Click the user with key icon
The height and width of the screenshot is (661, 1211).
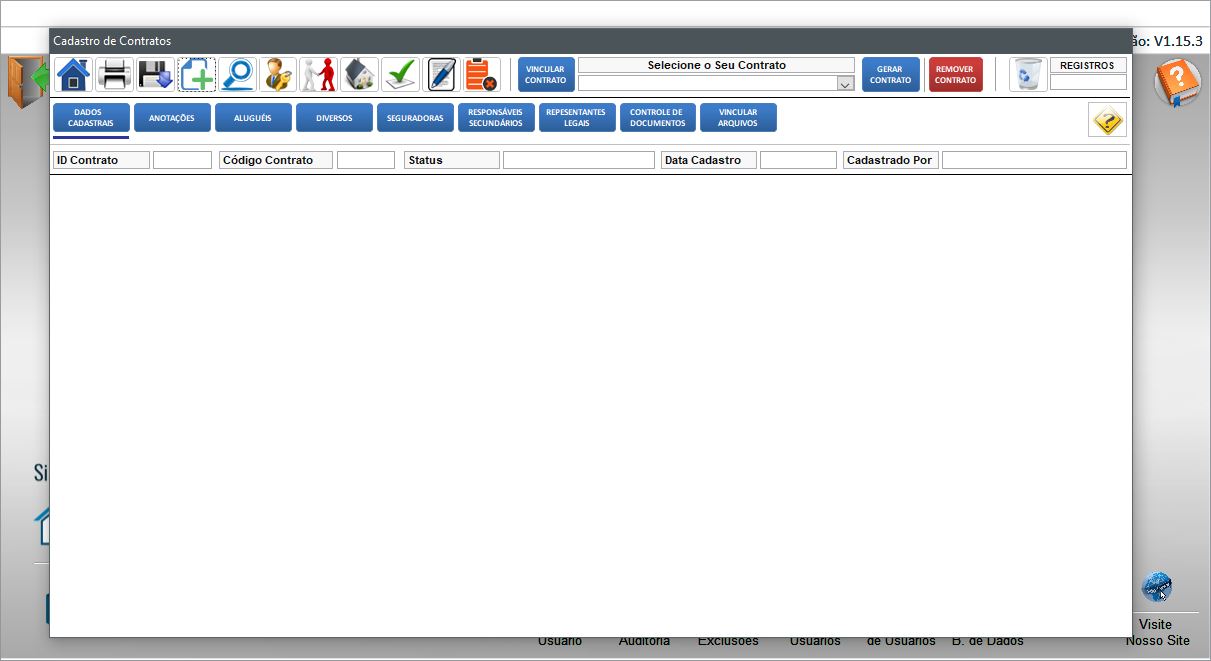278,75
